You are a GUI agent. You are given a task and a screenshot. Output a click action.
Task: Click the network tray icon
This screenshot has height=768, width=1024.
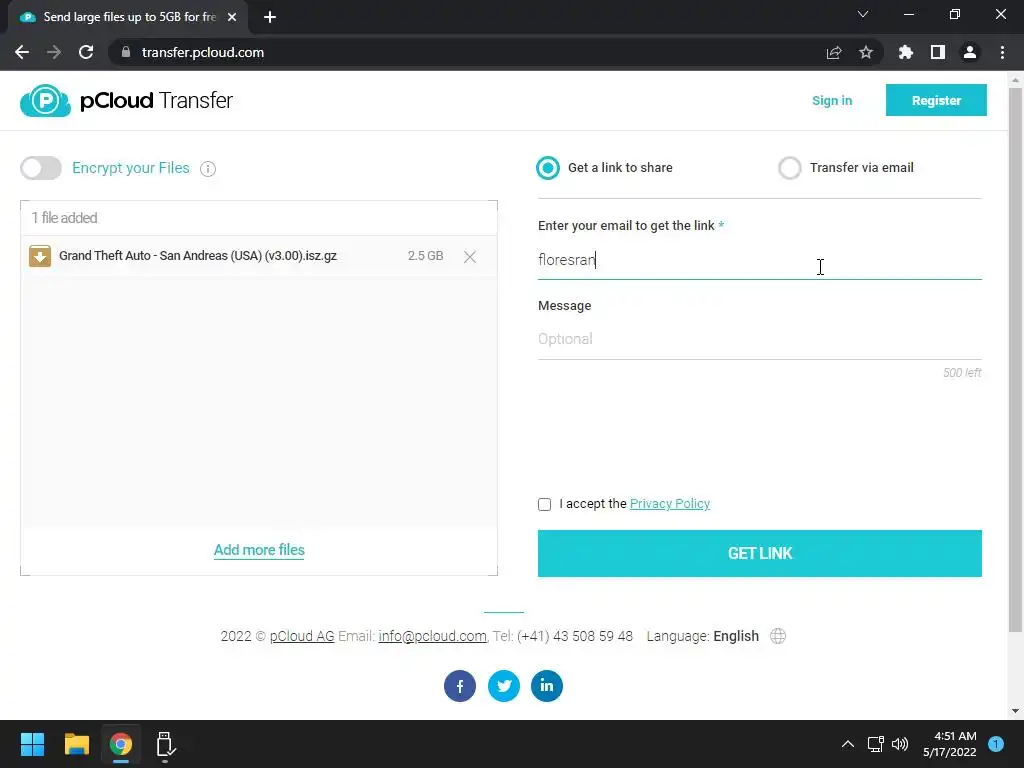[x=875, y=744]
